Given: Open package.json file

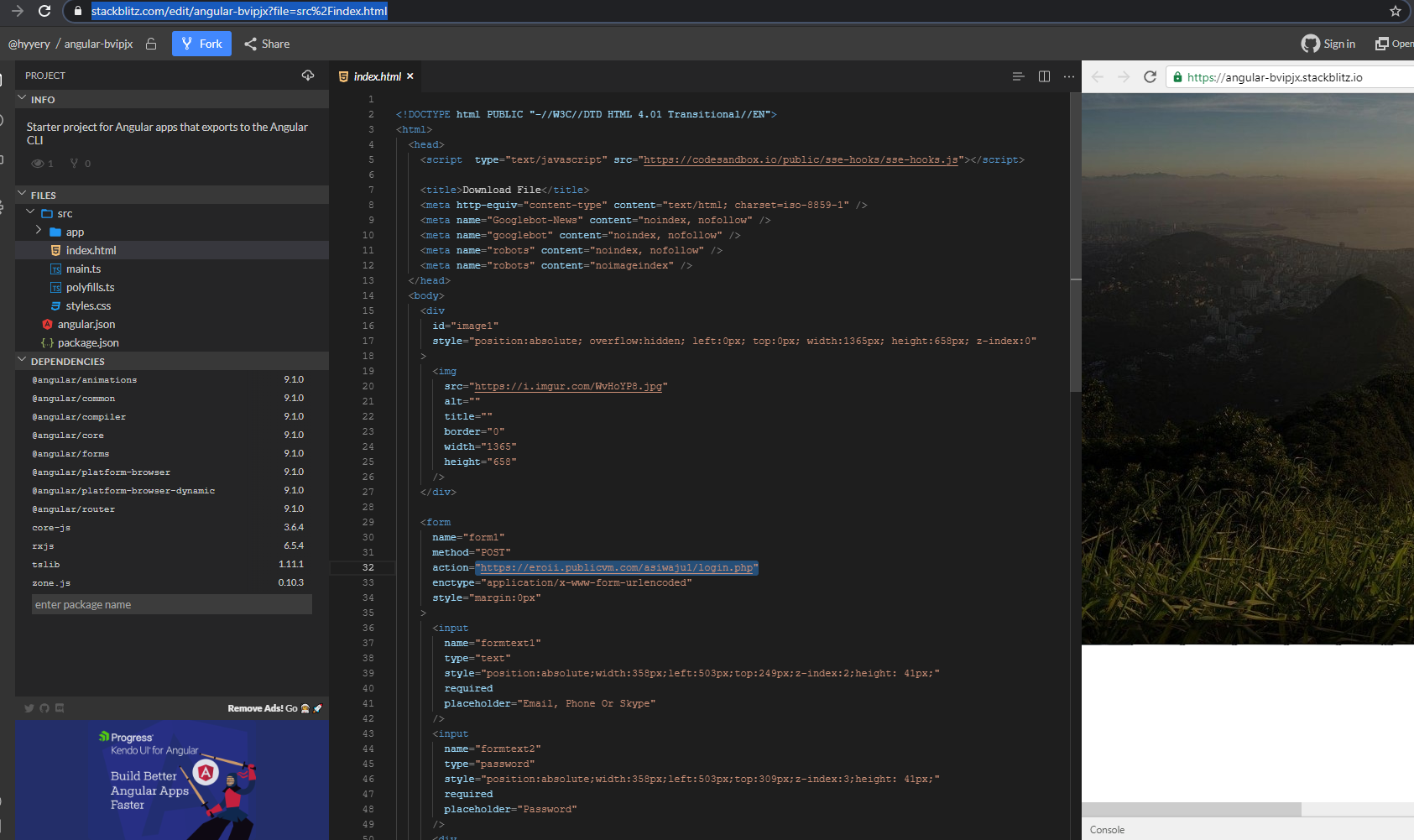Looking at the screenshot, I should [x=172, y=342].
